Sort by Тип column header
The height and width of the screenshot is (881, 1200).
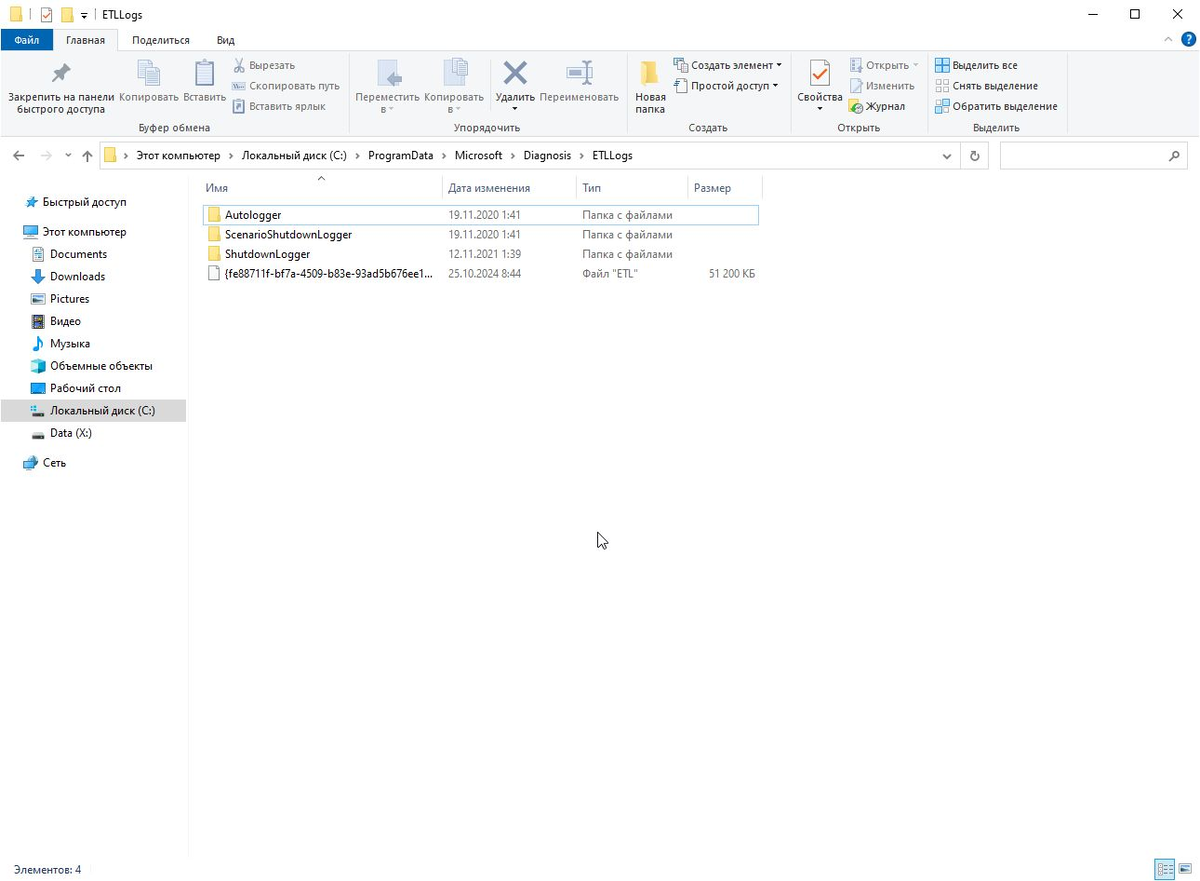tap(631, 188)
